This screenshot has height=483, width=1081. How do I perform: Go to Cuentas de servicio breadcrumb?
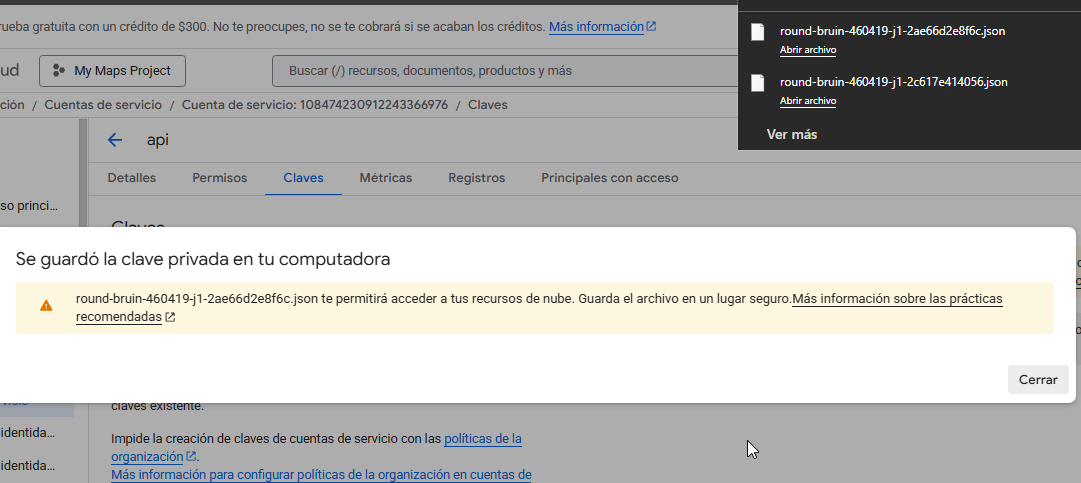tap(103, 105)
